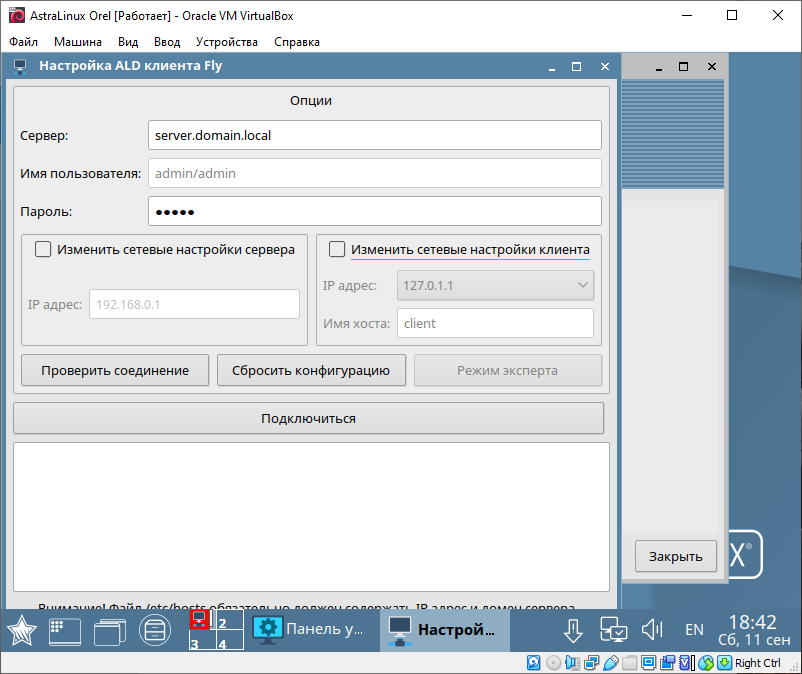Viewport: 802px width, 674px height.
Task: Show all windows with stacked-windows taskbar icon
Action: click(110, 632)
